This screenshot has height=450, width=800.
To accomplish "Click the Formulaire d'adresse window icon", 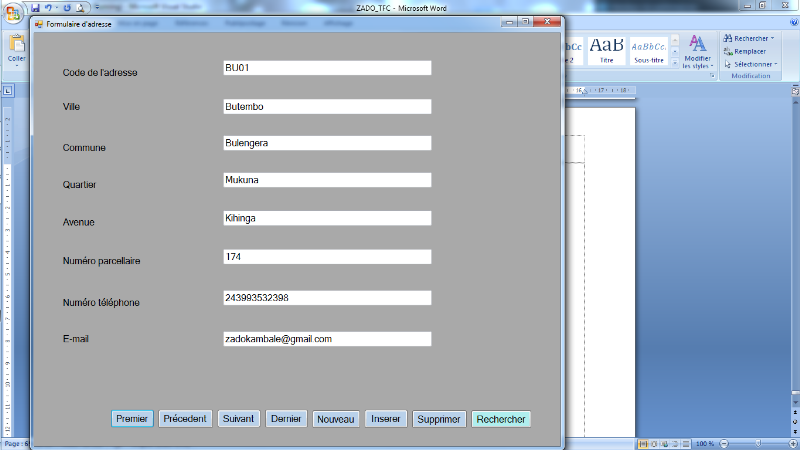I will pos(39,24).
